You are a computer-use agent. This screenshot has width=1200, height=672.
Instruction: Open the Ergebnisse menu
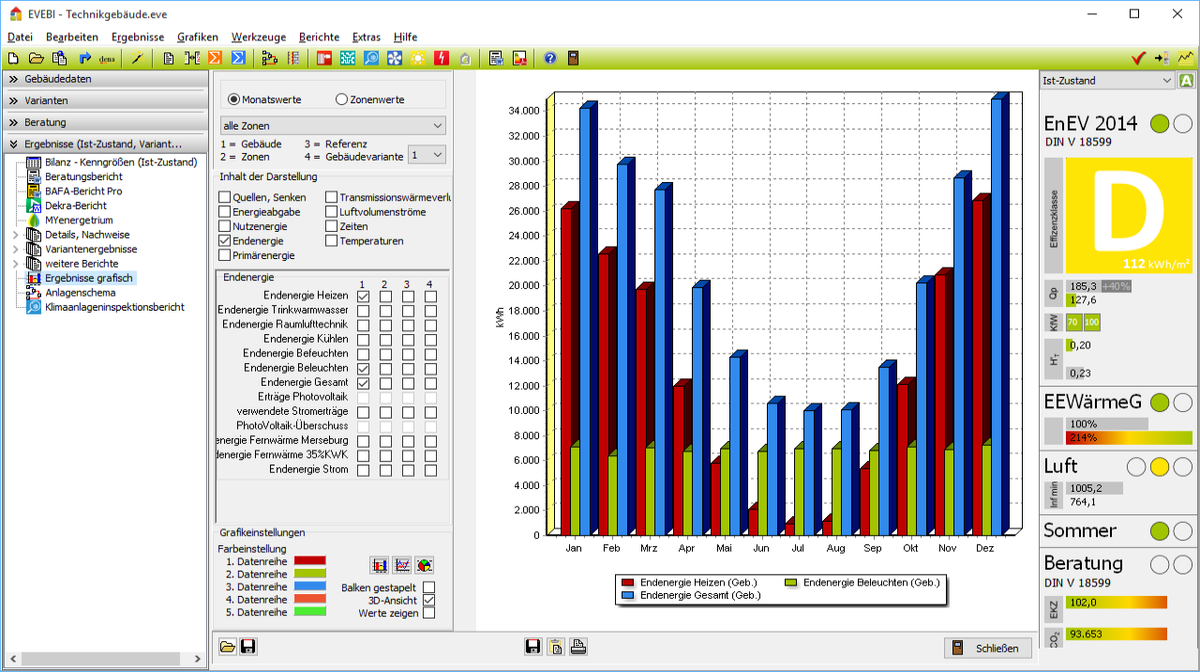pyautogui.click(x=138, y=37)
